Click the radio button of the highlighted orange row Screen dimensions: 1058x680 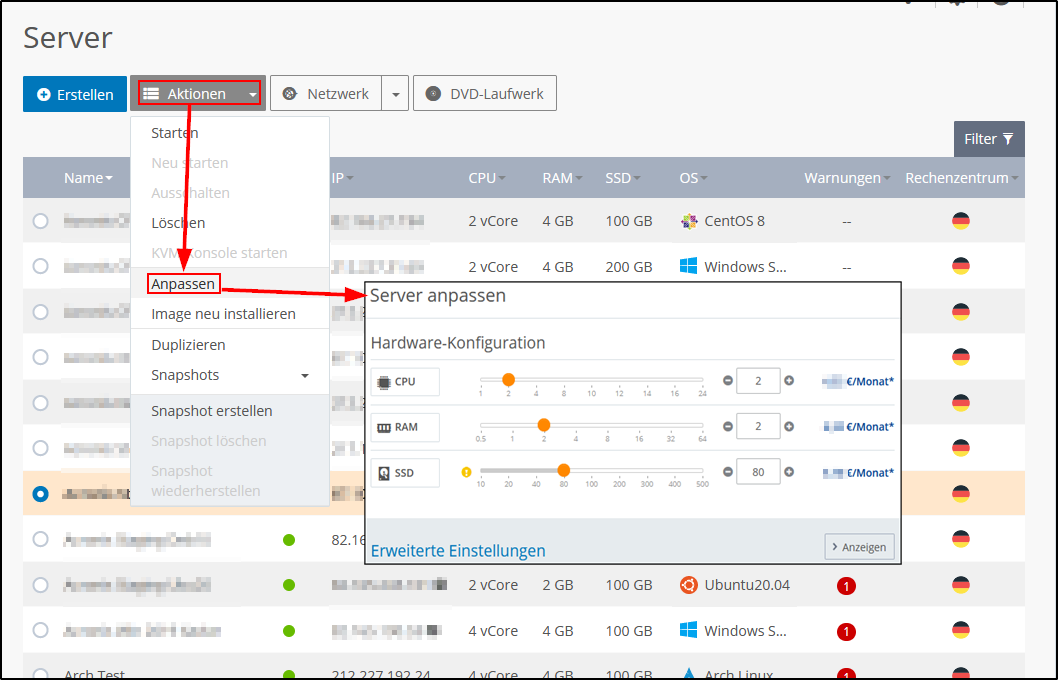[x=40, y=493]
